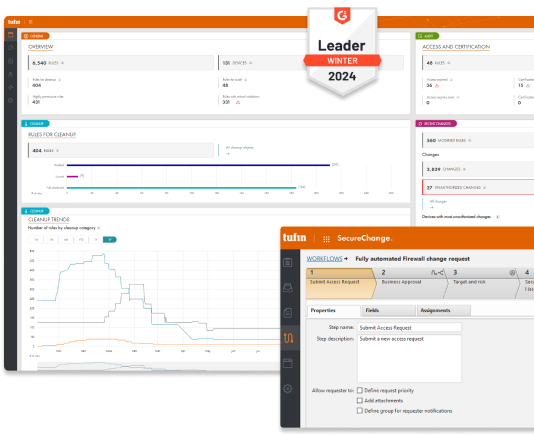Image resolution: width=534 pixels, height=436 pixels.
Task: Click the branching icon on workflow step 2
Action: (437, 272)
